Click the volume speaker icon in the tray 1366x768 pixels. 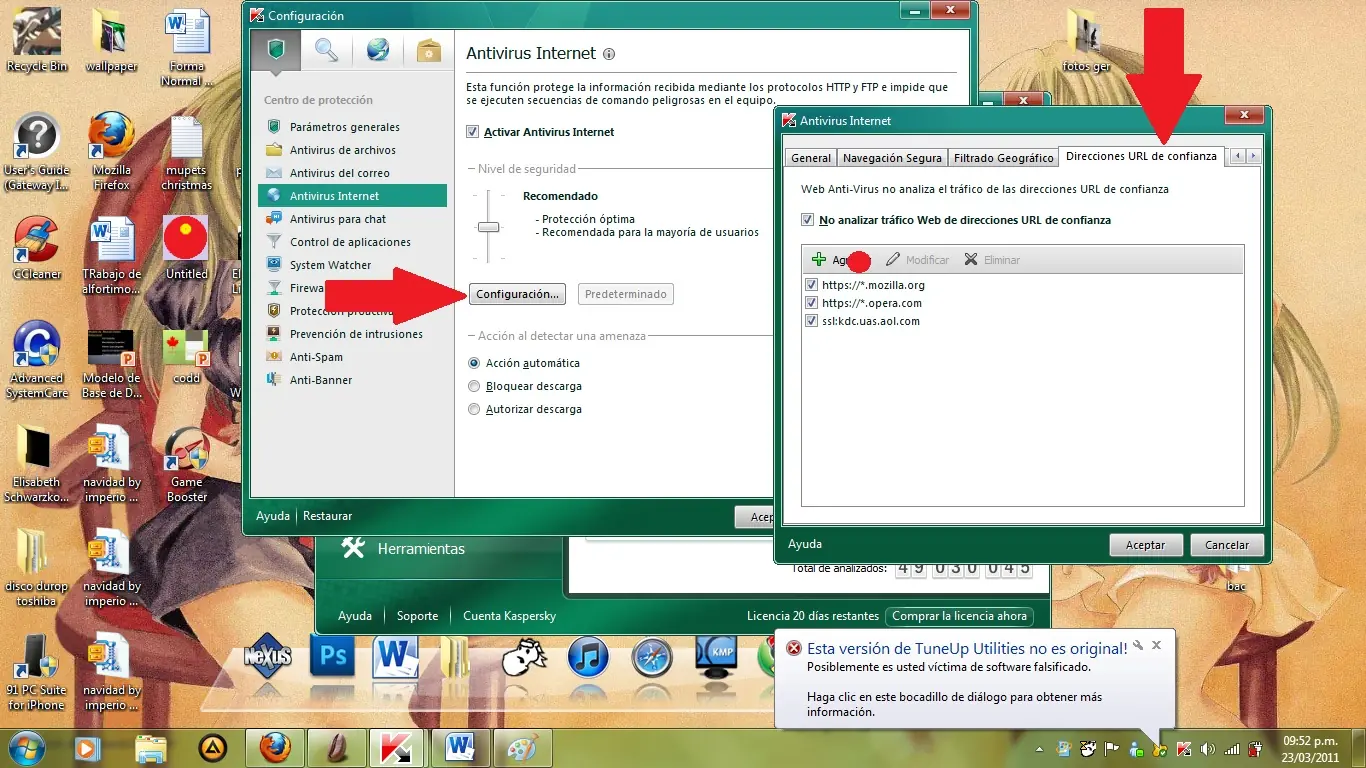(x=1208, y=748)
